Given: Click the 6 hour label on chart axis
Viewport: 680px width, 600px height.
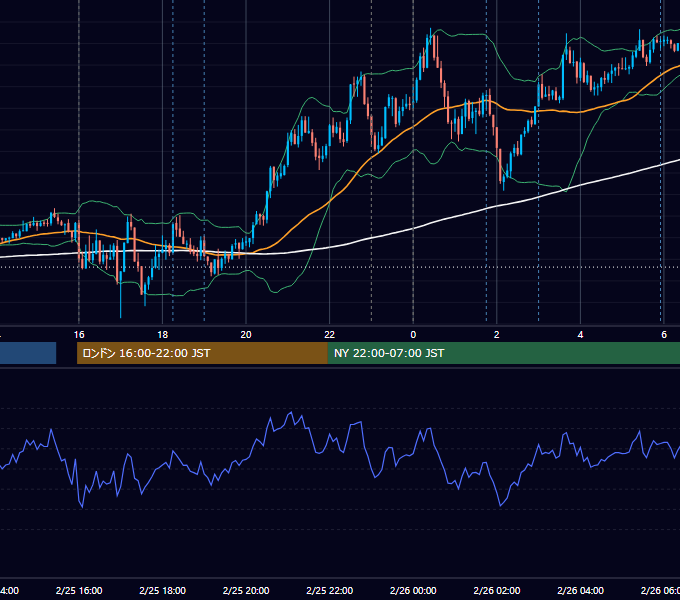Looking at the screenshot, I should (664, 335).
